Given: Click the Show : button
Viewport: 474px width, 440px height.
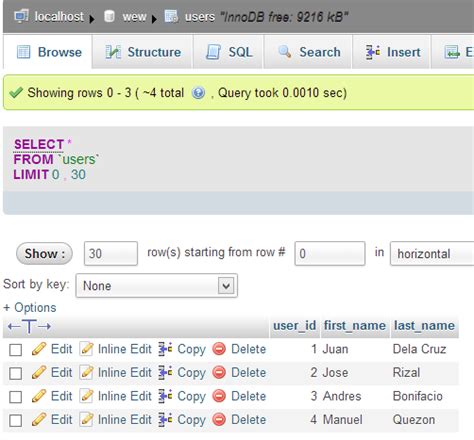Looking at the screenshot, I should [44, 253].
